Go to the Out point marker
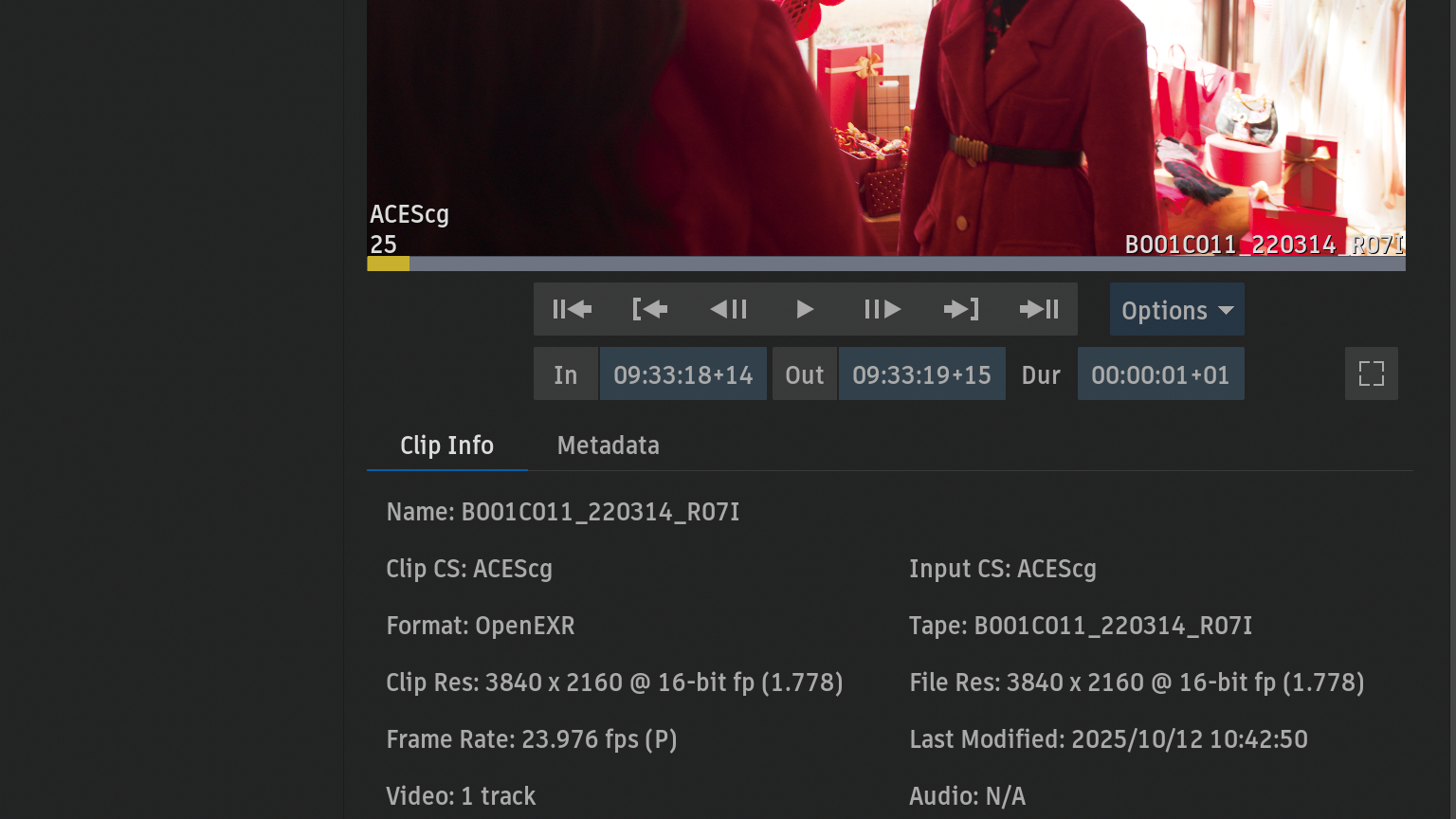Image resolution: width=1456 pixels, height=819 pixels. coord(961,309)
